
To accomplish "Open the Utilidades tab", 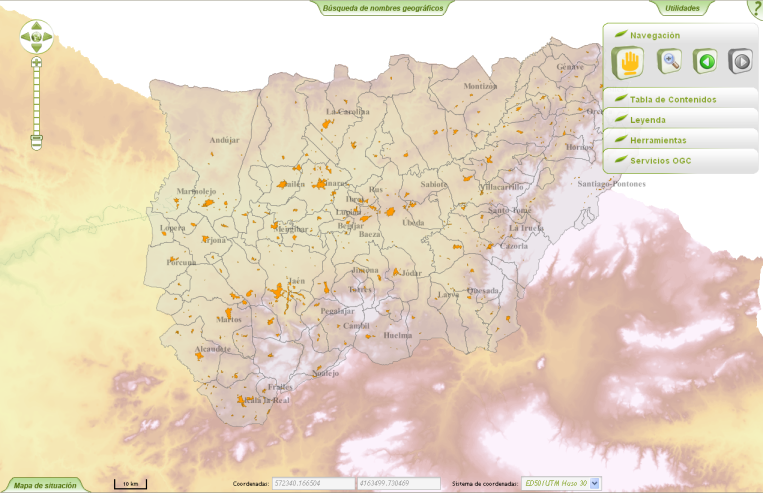I will [682, 7].
